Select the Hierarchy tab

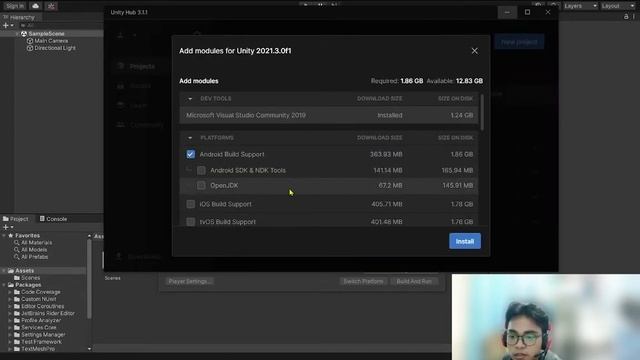(x=19, y=17)
